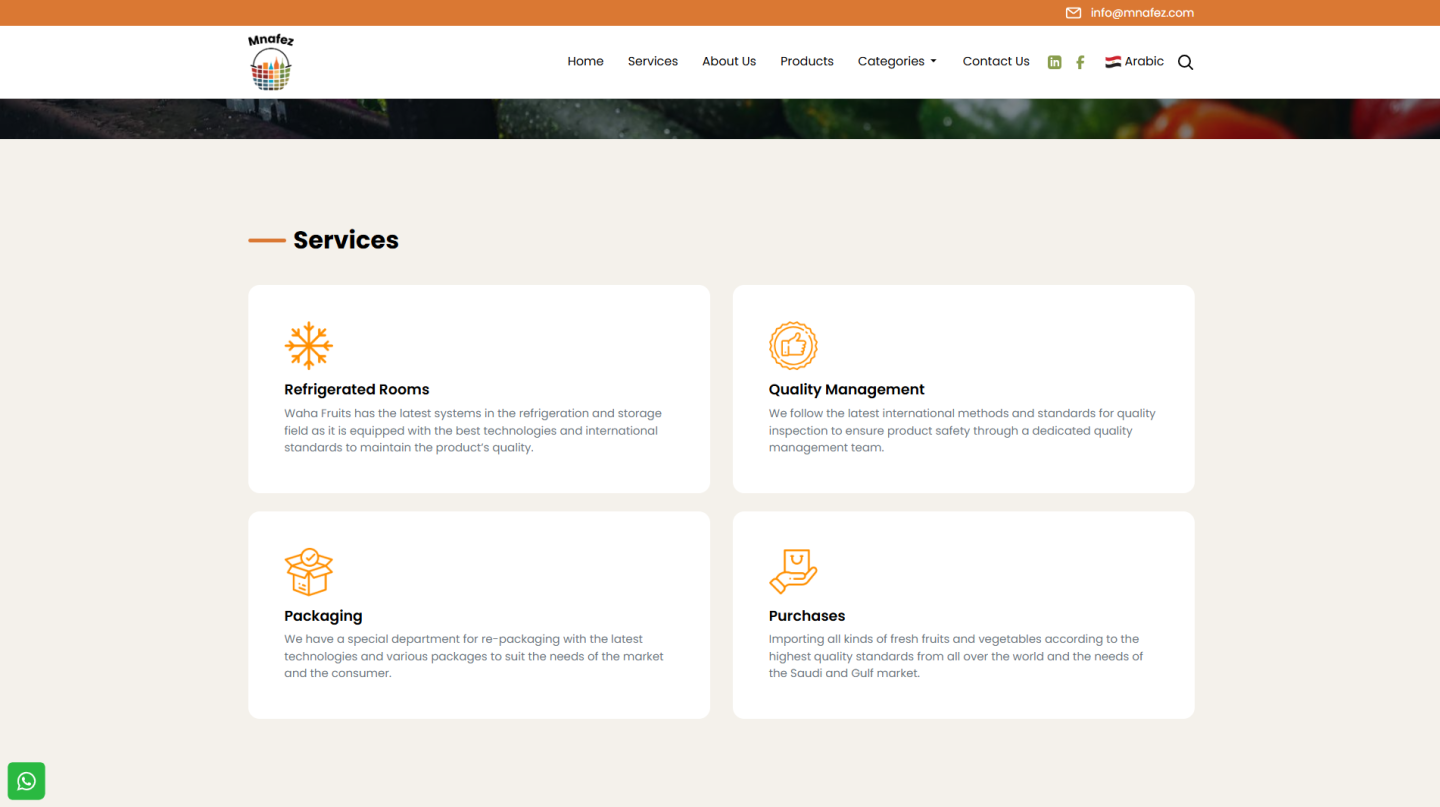Click the Purchases hand-with-bag icon
The height and width of the screenshot is (807, 1440).
tap(793, 572)
